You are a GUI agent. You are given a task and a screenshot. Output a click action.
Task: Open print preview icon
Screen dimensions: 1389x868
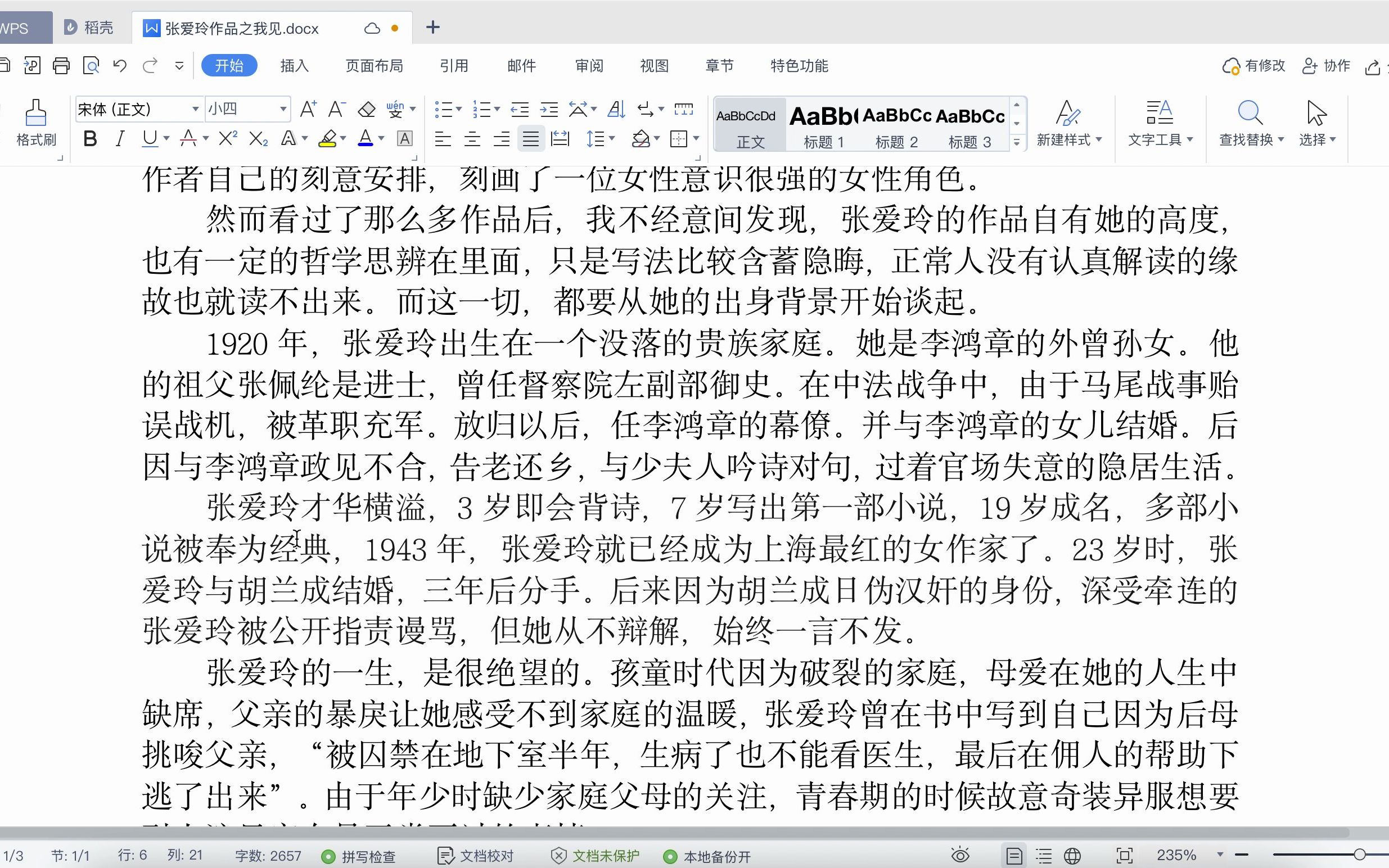click(91, 66)
